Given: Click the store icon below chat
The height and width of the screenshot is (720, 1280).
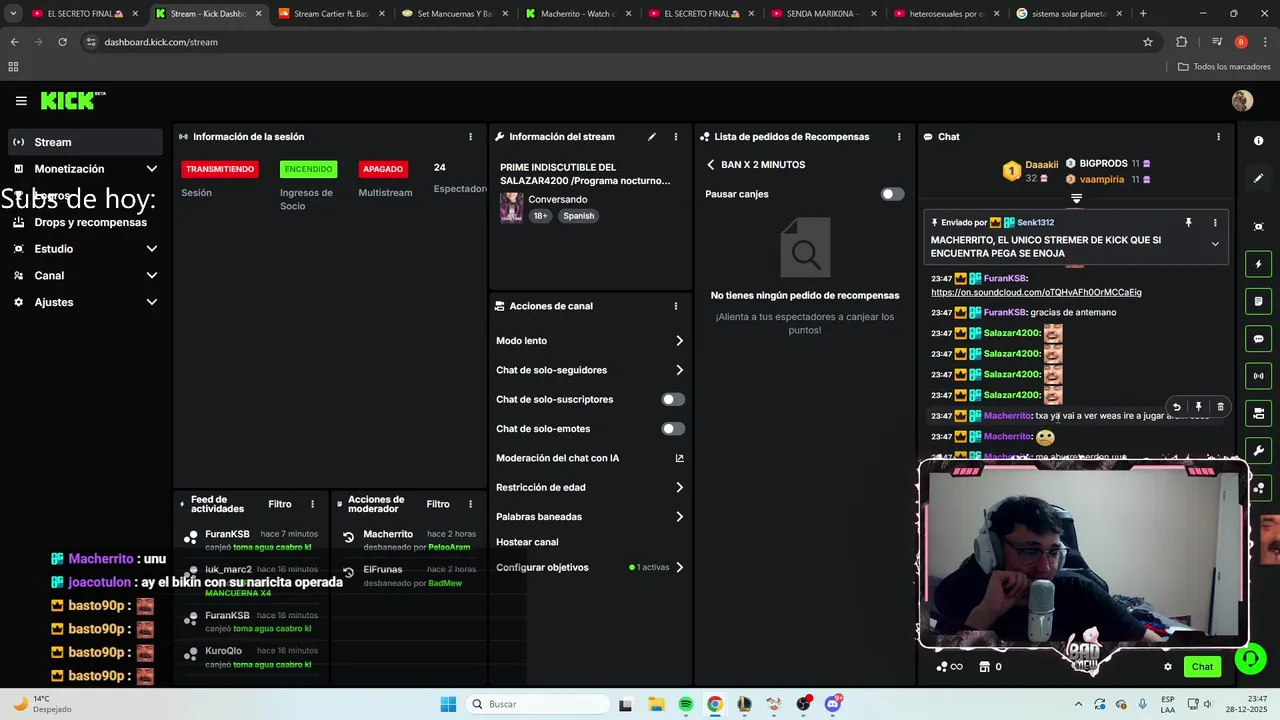Looking at the screenshot, I should [984, 667].
